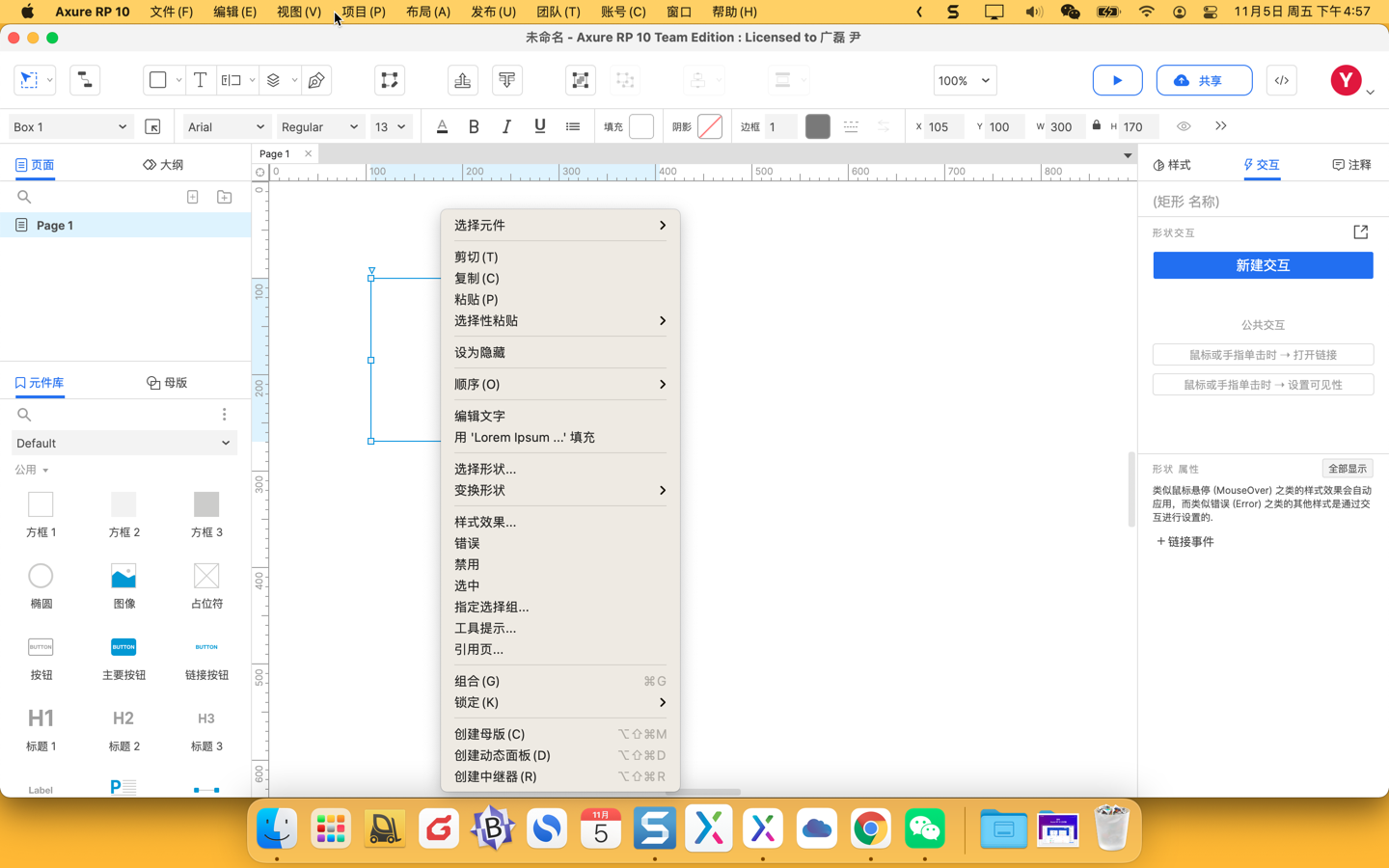Choose 设为隐藏 from context menu
This screenshot has width=1389, height=868.
coord(559,352)
